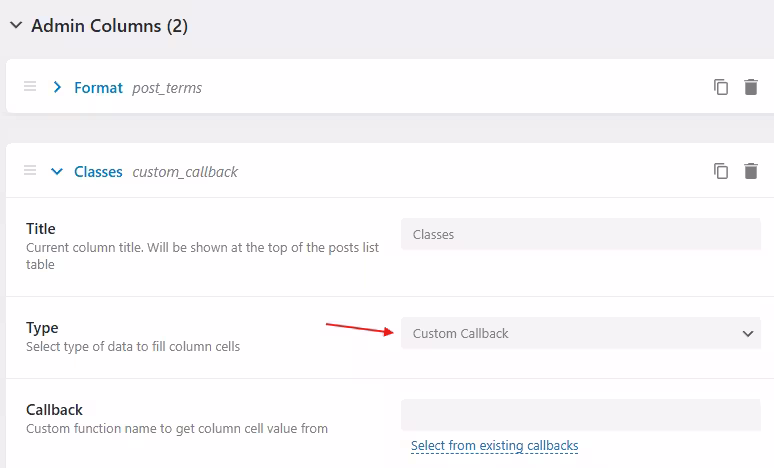Click the Format column name
The image size is (774, 468).
[98, 87]
